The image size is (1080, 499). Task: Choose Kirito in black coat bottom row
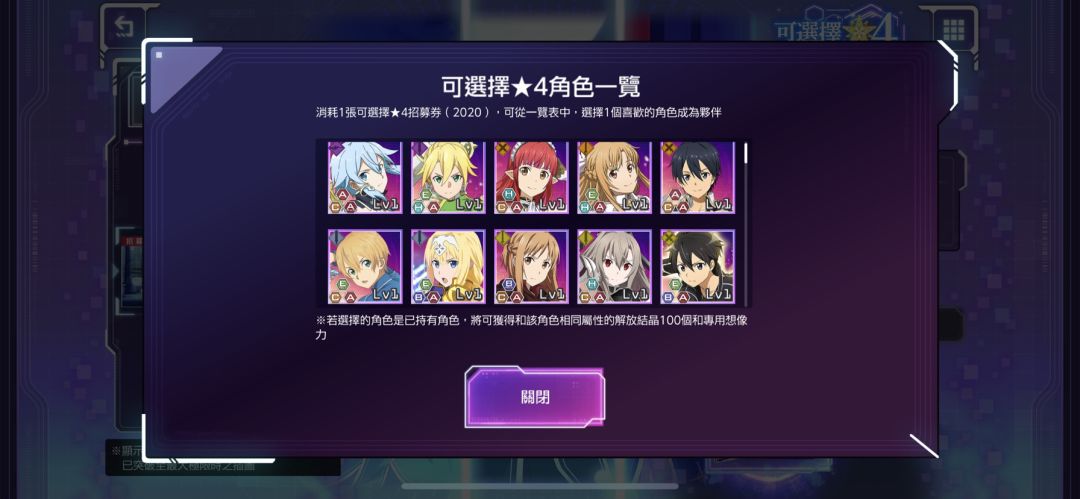pyautogui.click(x=698, y=267)
